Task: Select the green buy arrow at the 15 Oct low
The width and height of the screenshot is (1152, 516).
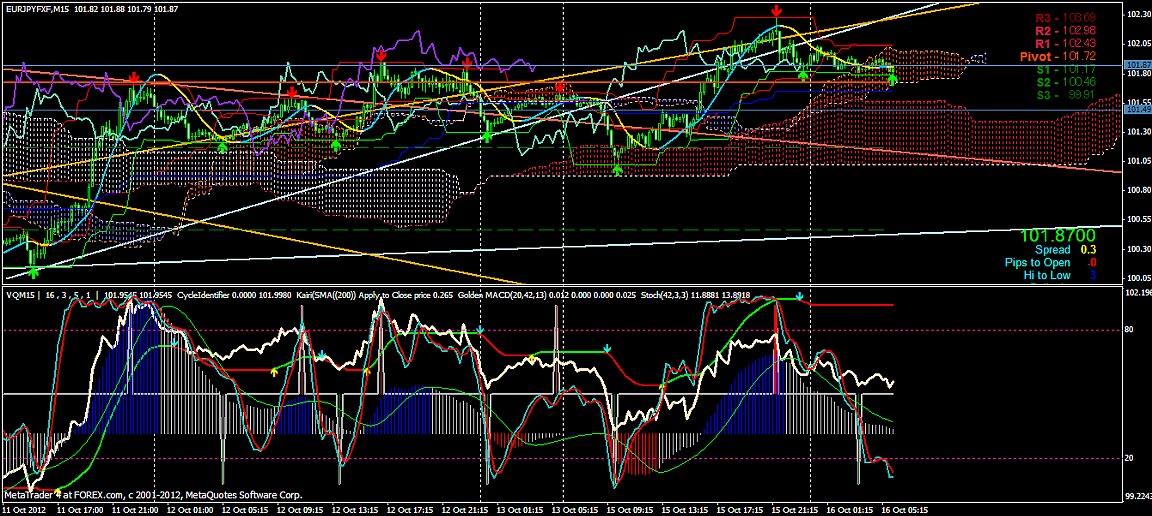Action: (x=618, y=170)
